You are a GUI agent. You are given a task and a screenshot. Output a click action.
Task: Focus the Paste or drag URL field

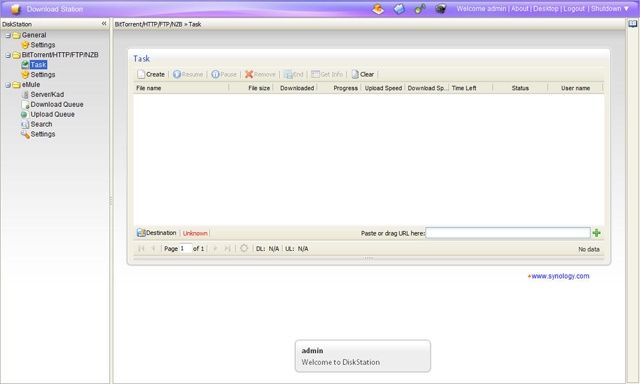point(508,233)
